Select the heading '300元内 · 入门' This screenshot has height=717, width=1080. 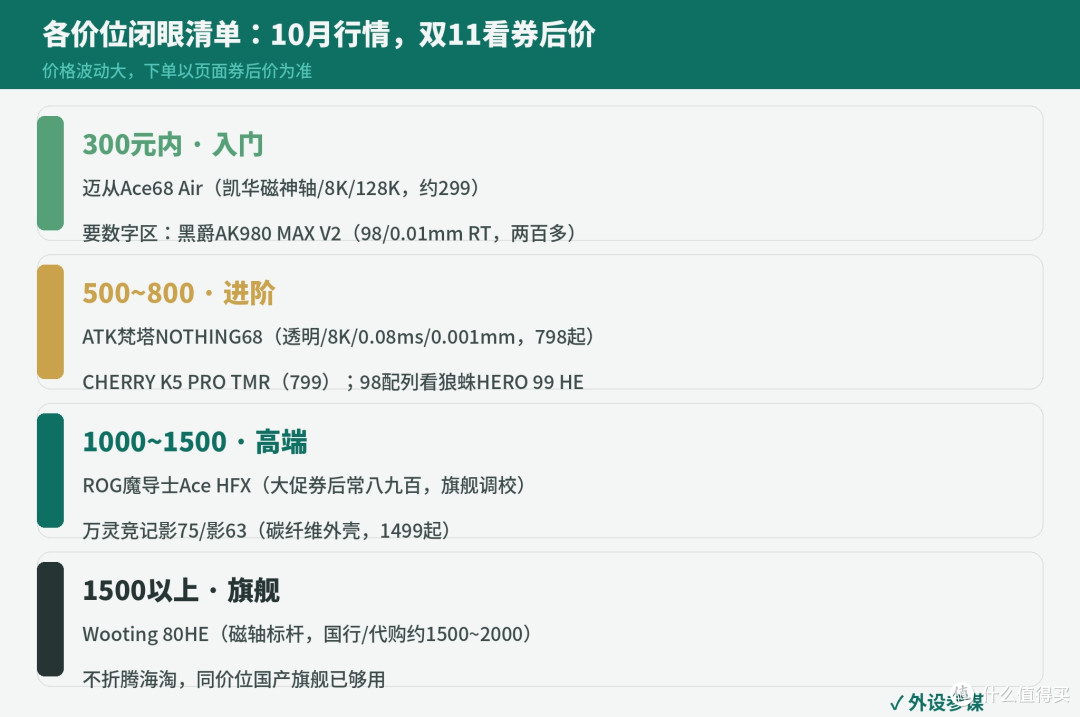pyautogui.click(x=173, y=145)
